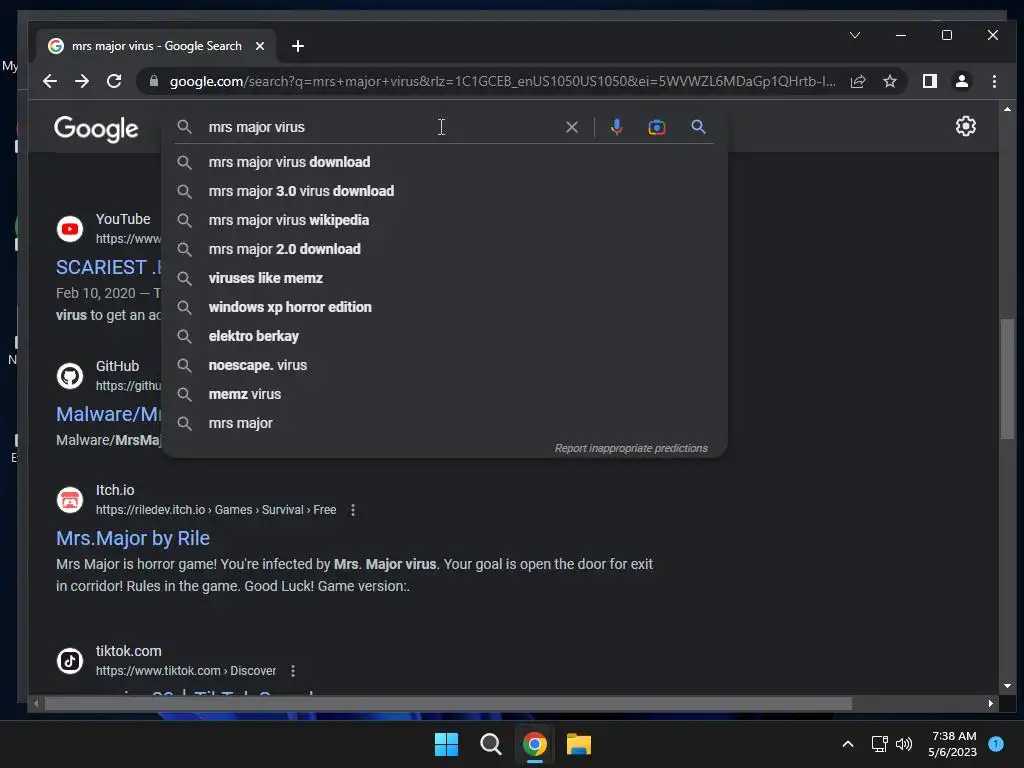Open the Mrs.Major by Rile result

coord(133,538)
